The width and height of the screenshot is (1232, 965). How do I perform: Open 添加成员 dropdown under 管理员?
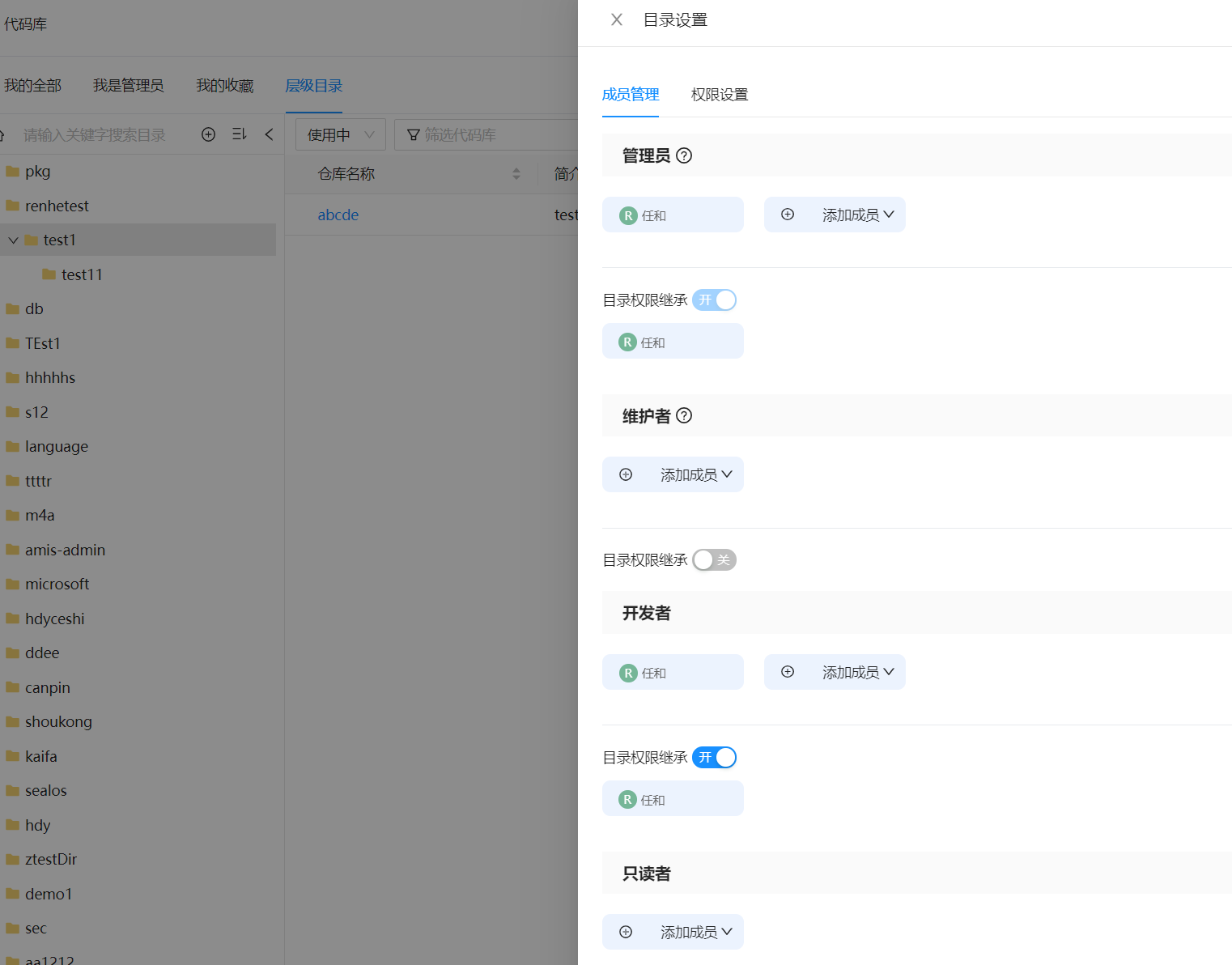pyautogui.click(x=835, y=215)
